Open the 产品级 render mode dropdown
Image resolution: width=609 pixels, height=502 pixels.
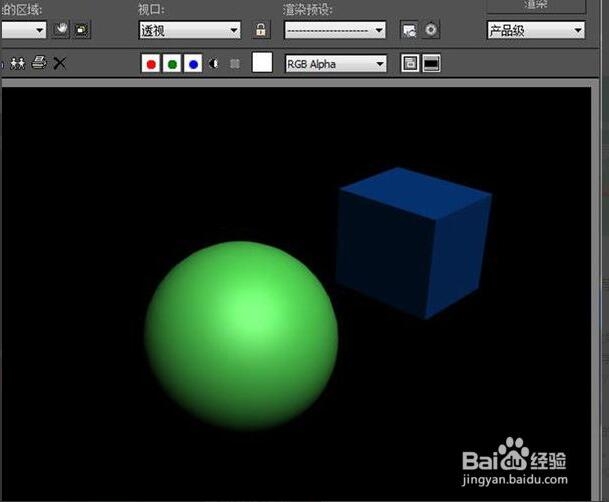(x=536, y=30)
